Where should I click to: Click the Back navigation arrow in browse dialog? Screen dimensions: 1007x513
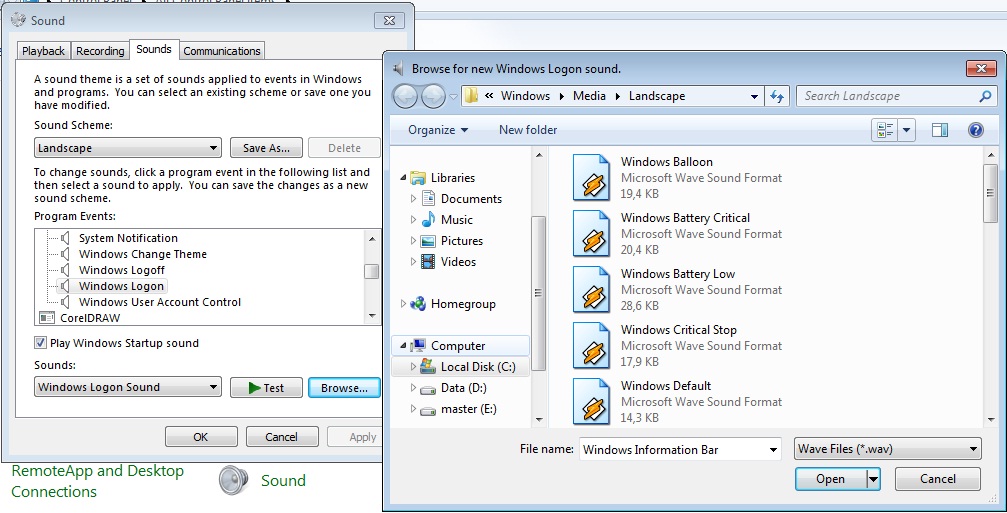point(405,96)
